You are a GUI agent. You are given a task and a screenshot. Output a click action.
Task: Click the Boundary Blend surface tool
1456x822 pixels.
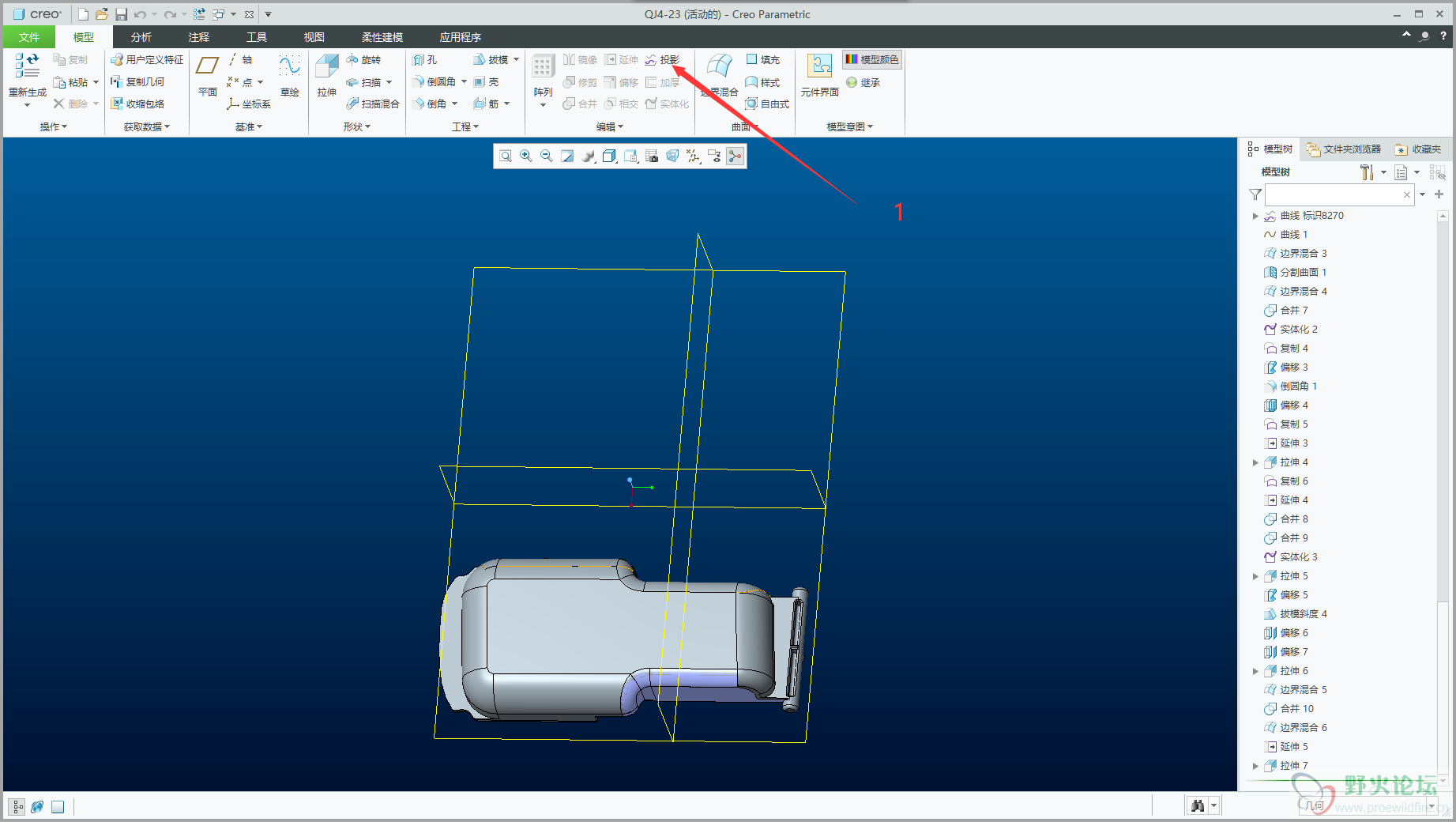(719, 76)
